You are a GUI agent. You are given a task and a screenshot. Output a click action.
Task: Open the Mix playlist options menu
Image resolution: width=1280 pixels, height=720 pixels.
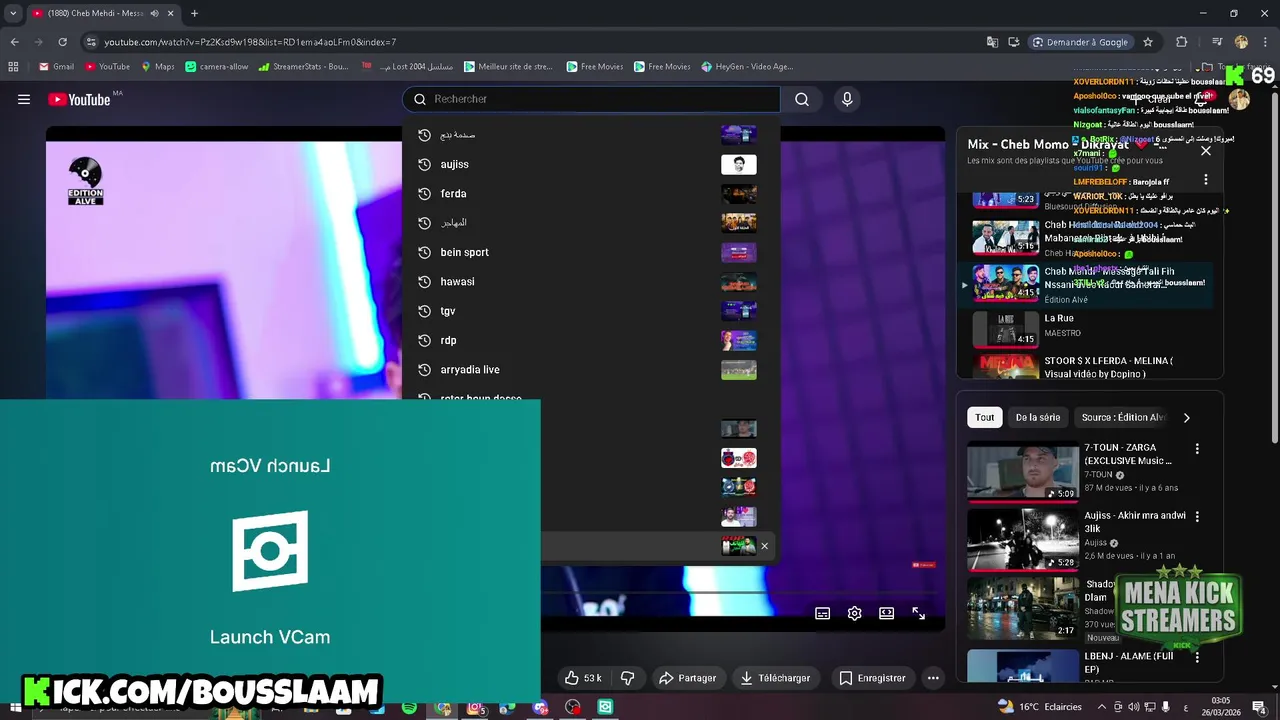[1206, 180]
